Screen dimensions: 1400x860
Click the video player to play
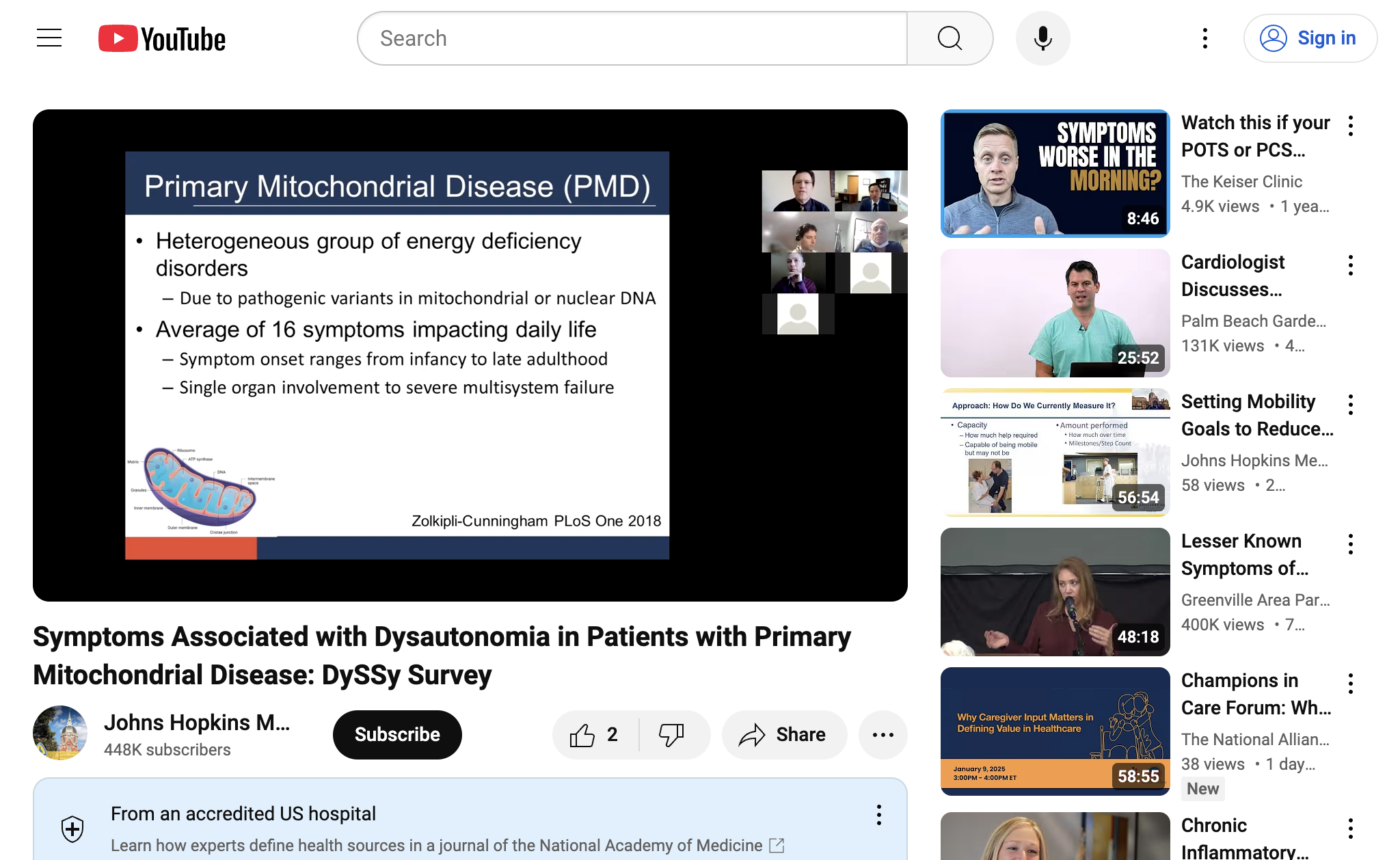coord(470,355)
